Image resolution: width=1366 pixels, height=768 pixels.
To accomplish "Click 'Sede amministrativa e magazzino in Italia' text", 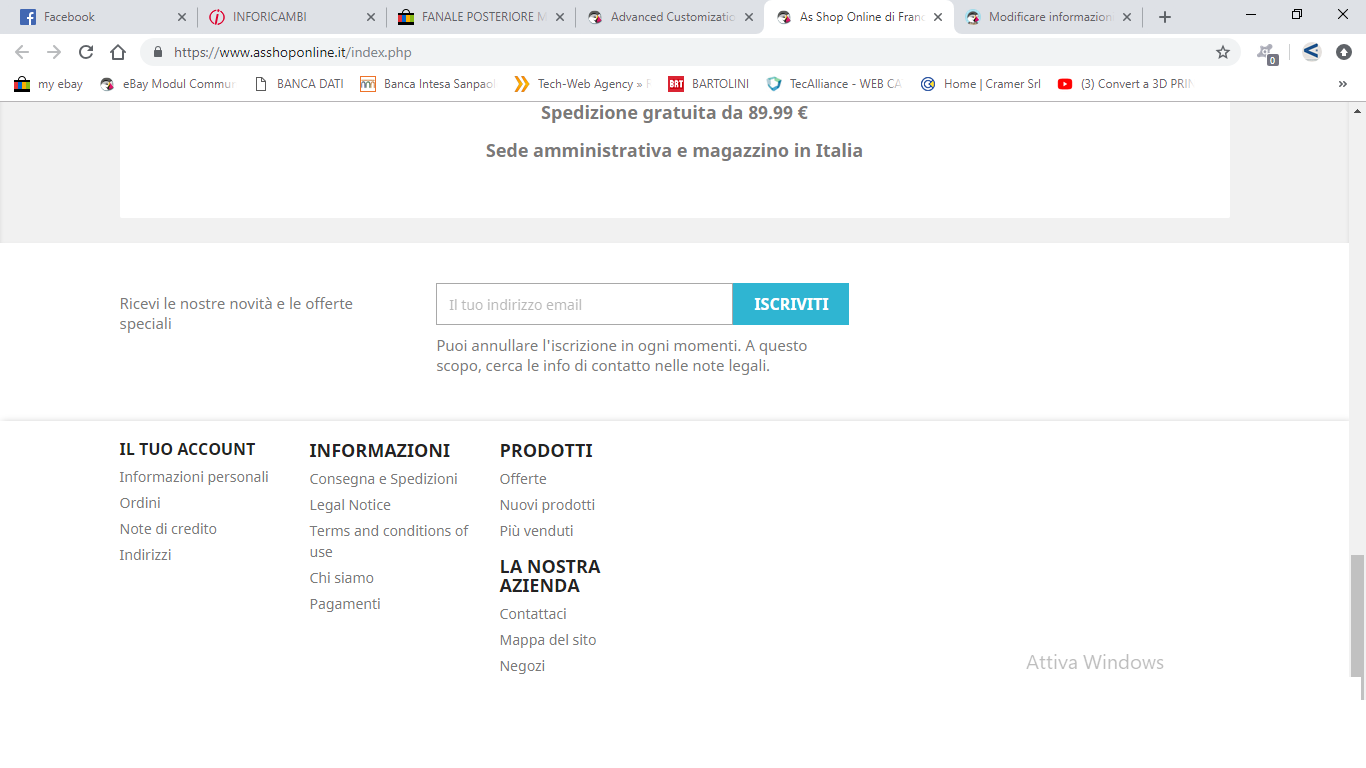I will pos(674,151).
